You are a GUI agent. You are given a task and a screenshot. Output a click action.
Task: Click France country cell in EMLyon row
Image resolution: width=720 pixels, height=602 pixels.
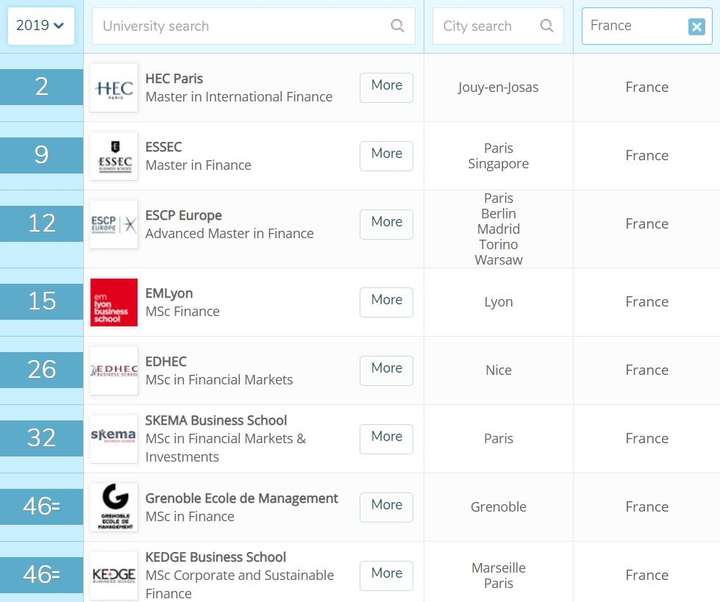pyautogui.click(x=647, y=302)
